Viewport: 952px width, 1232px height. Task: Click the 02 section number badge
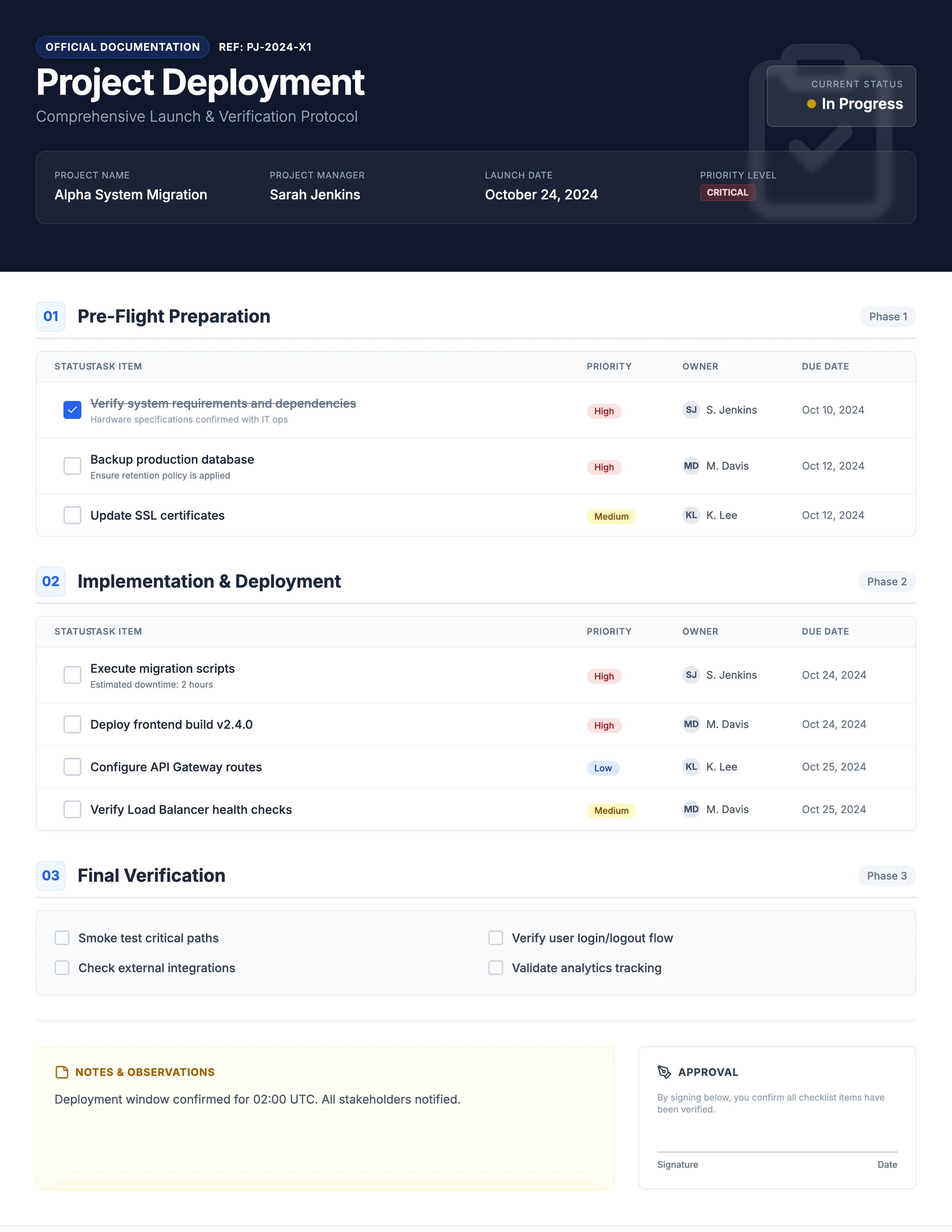coord(51,582)
